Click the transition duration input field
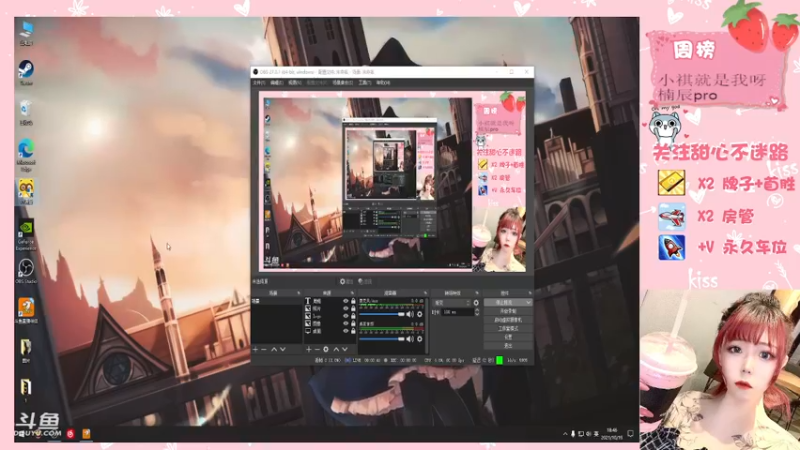The image size is (800, 450). point(458,312)
